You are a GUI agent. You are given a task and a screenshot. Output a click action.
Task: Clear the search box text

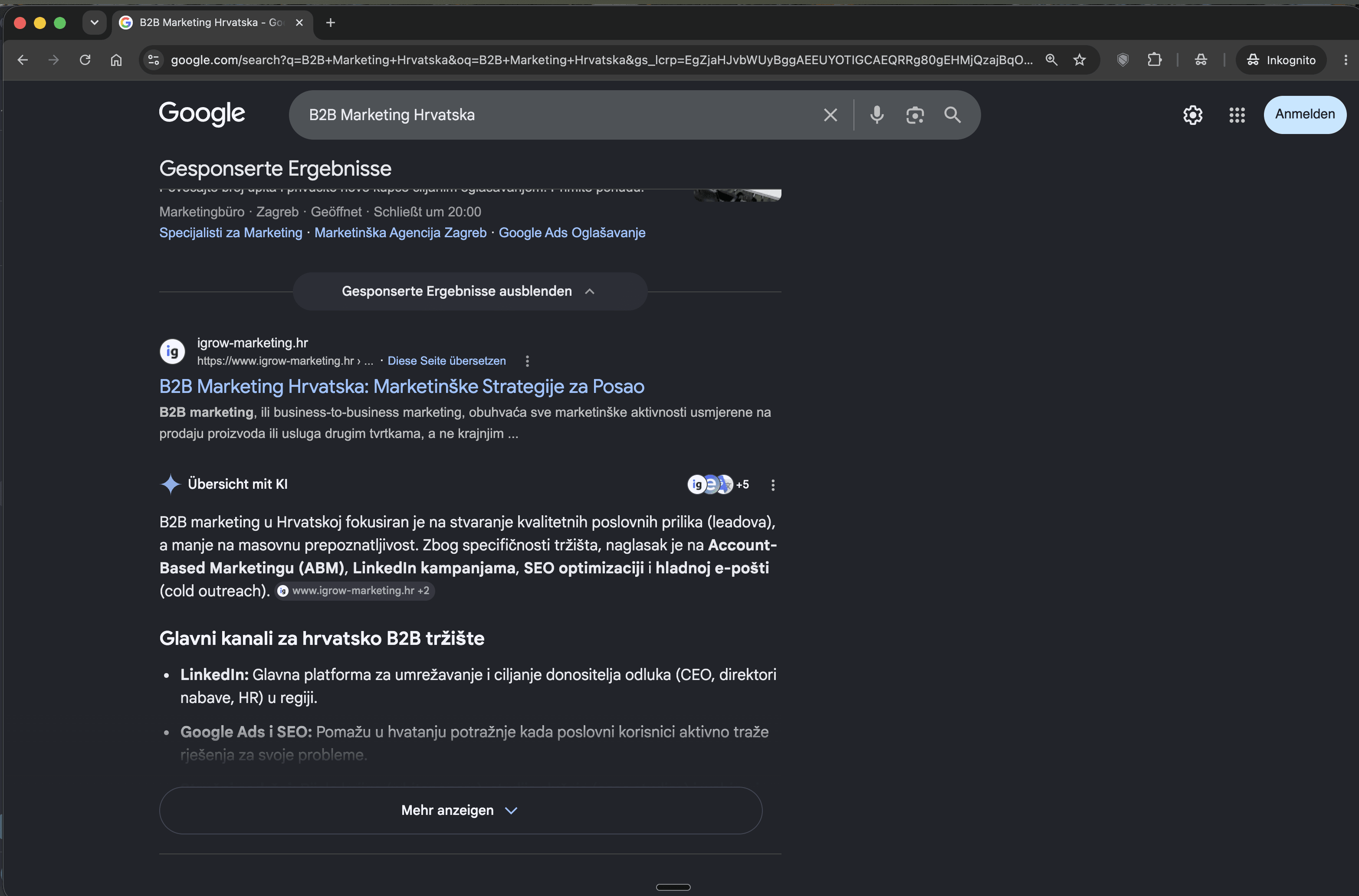(831, 115)
